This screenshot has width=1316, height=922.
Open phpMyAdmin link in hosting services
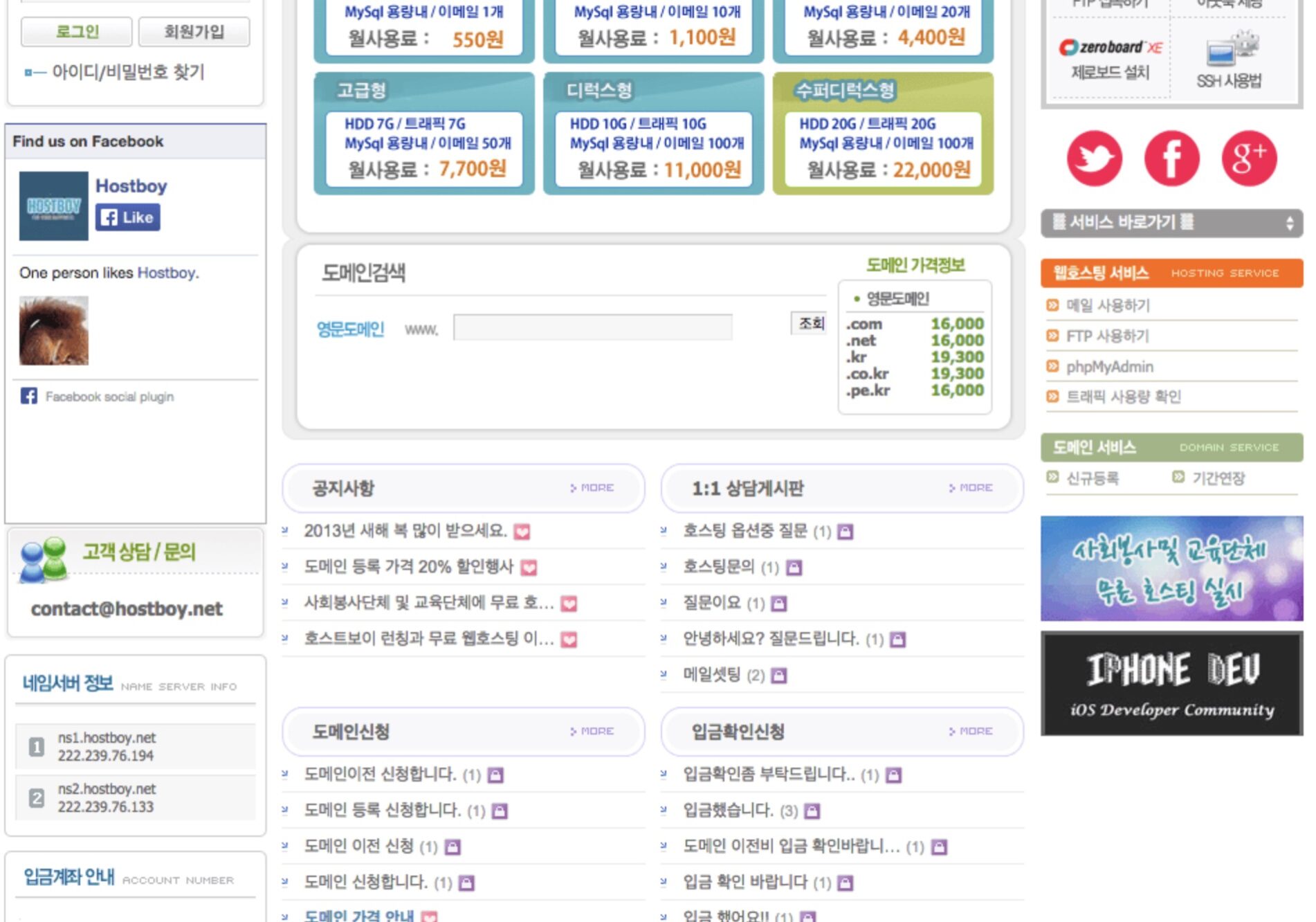(x=1109, y=367)
